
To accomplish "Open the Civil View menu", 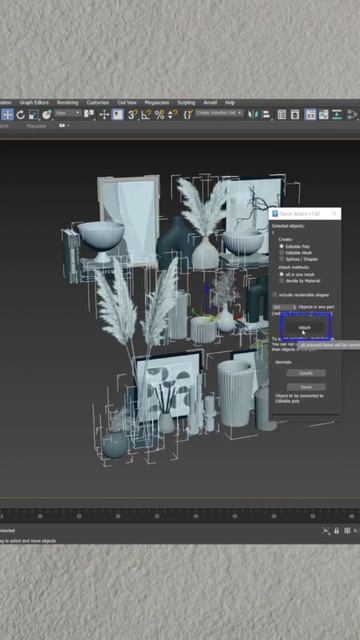I will pyautogui.click(x=127, y=102).
